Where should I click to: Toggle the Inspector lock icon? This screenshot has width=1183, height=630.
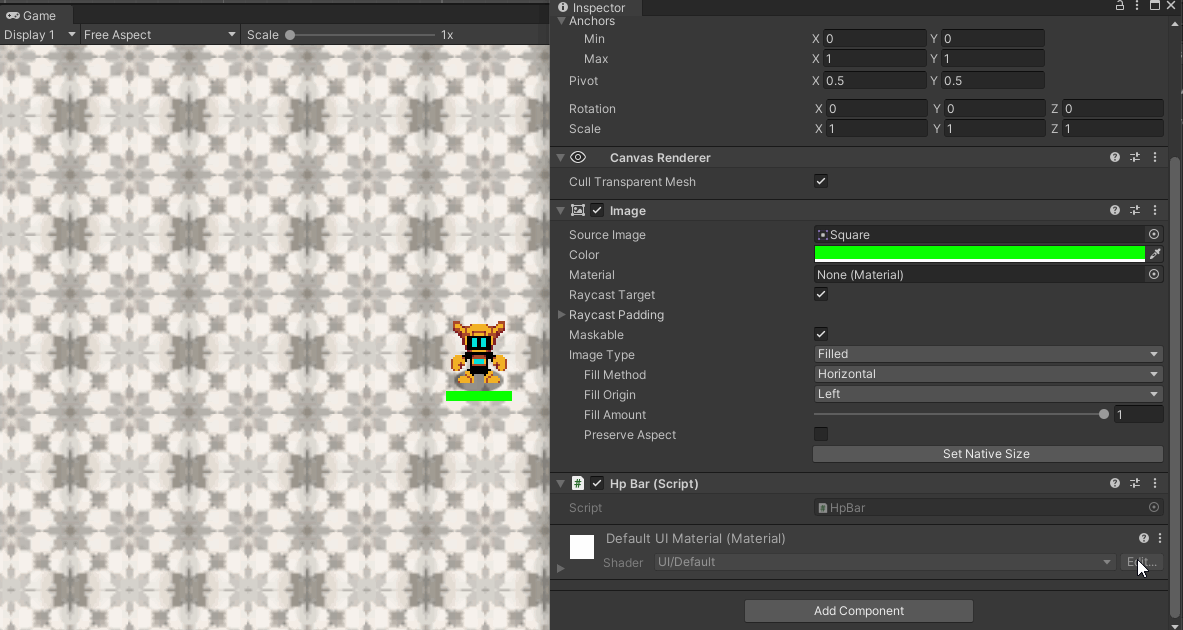coord(1120,6)
